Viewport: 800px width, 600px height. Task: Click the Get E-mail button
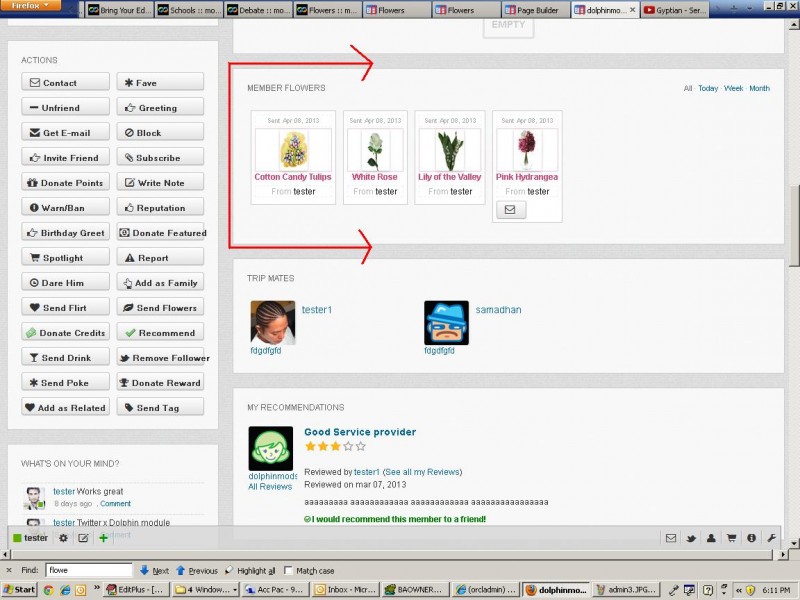tap(65, 132)
